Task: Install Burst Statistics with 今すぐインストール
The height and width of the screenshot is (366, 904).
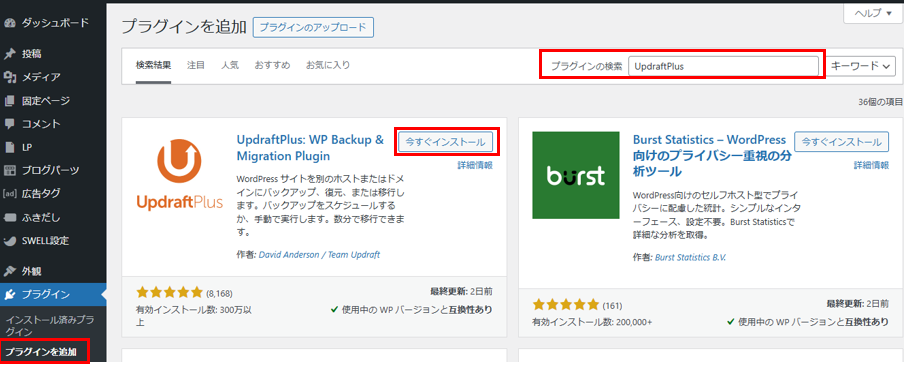Action: (842, 142)
